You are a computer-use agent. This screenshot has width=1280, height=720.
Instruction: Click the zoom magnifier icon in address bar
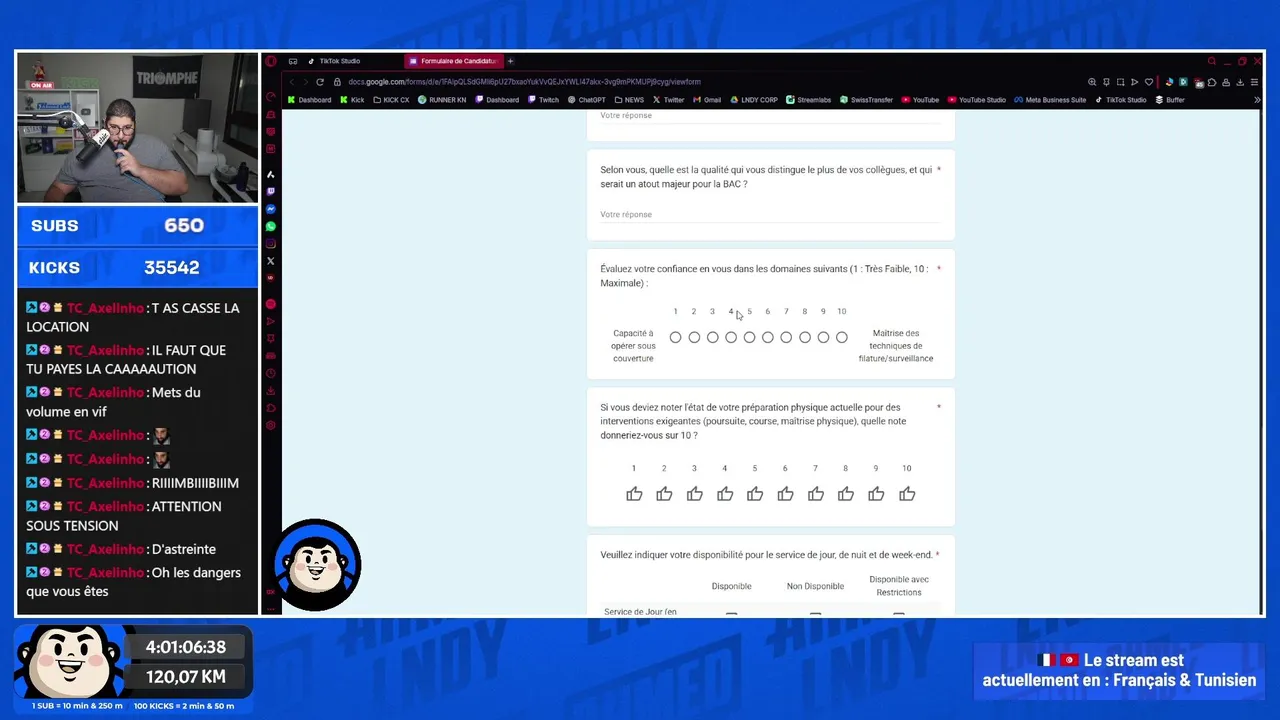pos(1092,82)
